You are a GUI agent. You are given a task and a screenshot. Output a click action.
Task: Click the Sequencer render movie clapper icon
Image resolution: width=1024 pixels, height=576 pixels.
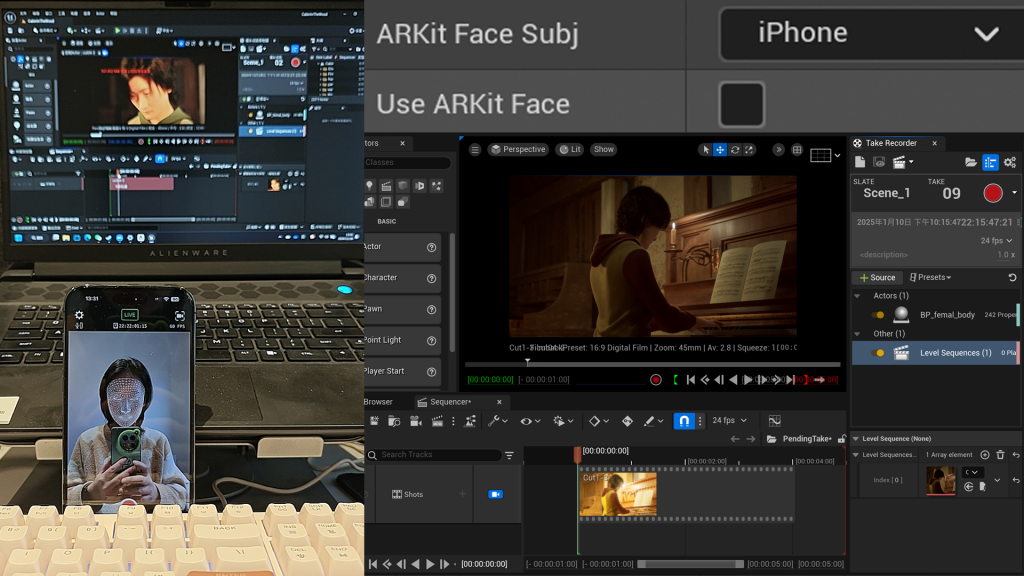[x=438, y=421]
